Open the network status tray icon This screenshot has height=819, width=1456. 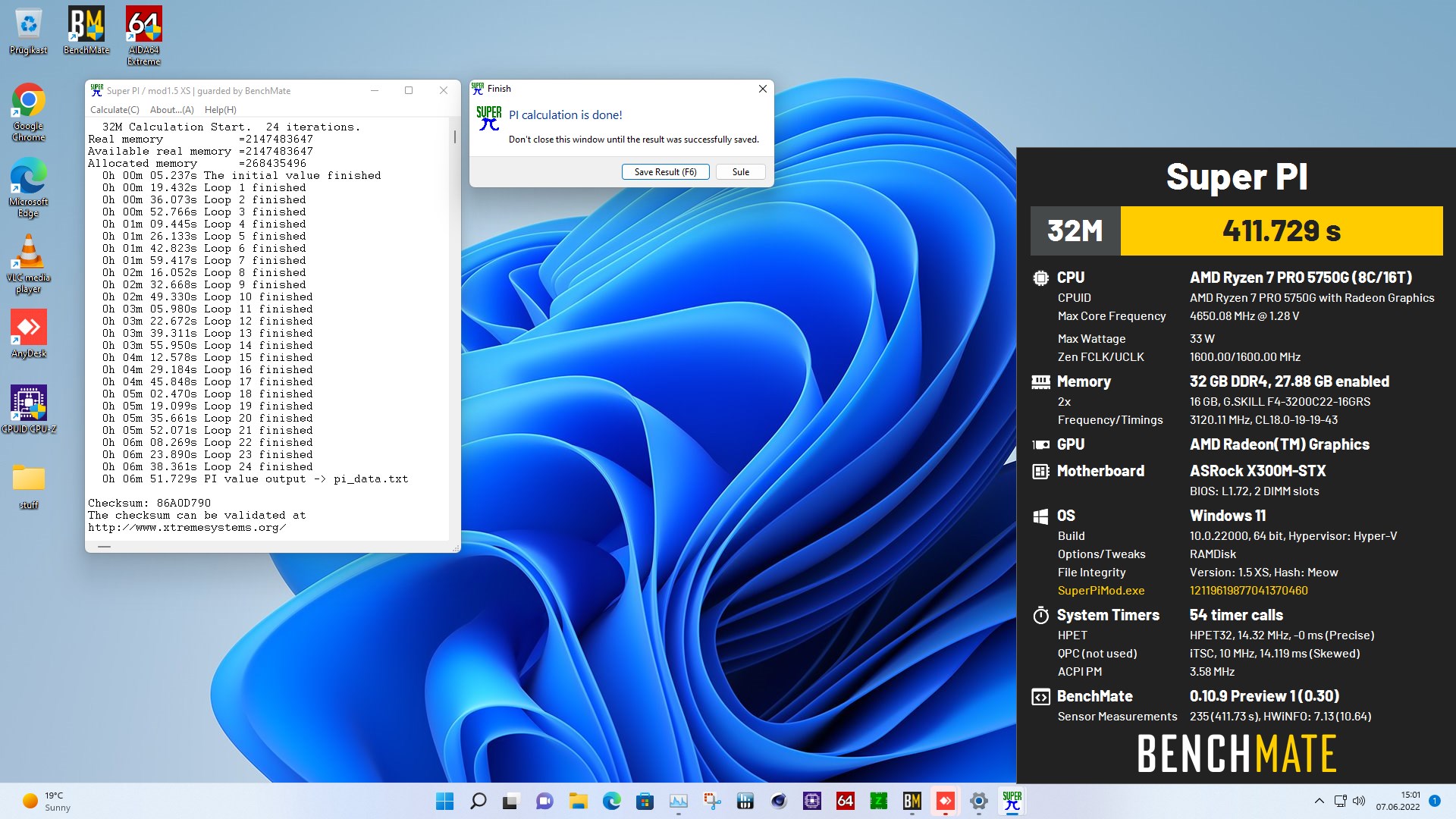(1340, 801)
